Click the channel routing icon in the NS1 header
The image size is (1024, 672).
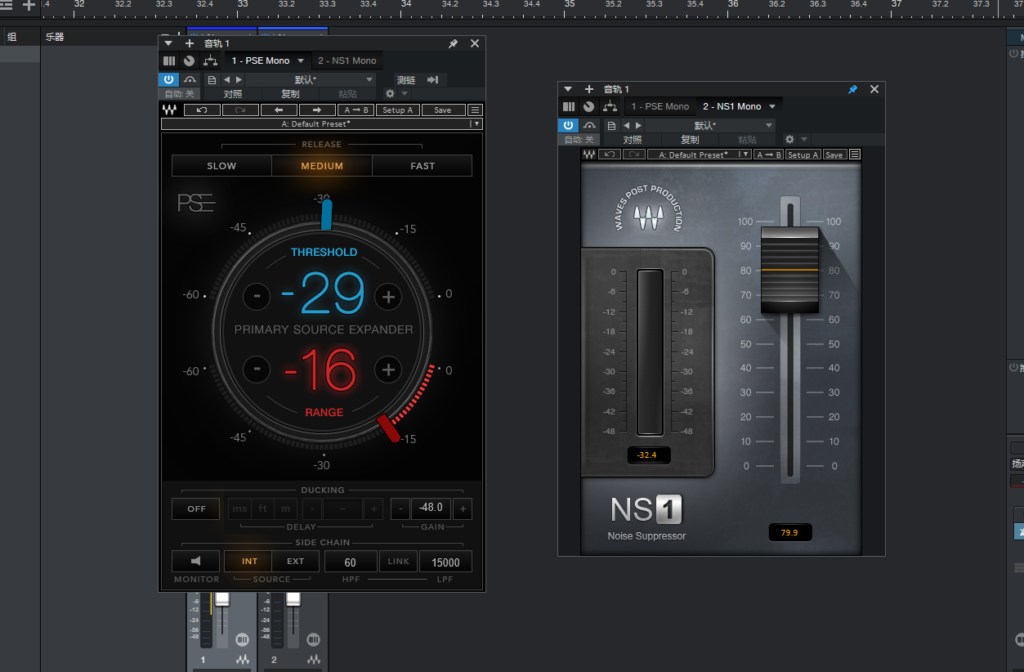[x=610, y=106]
